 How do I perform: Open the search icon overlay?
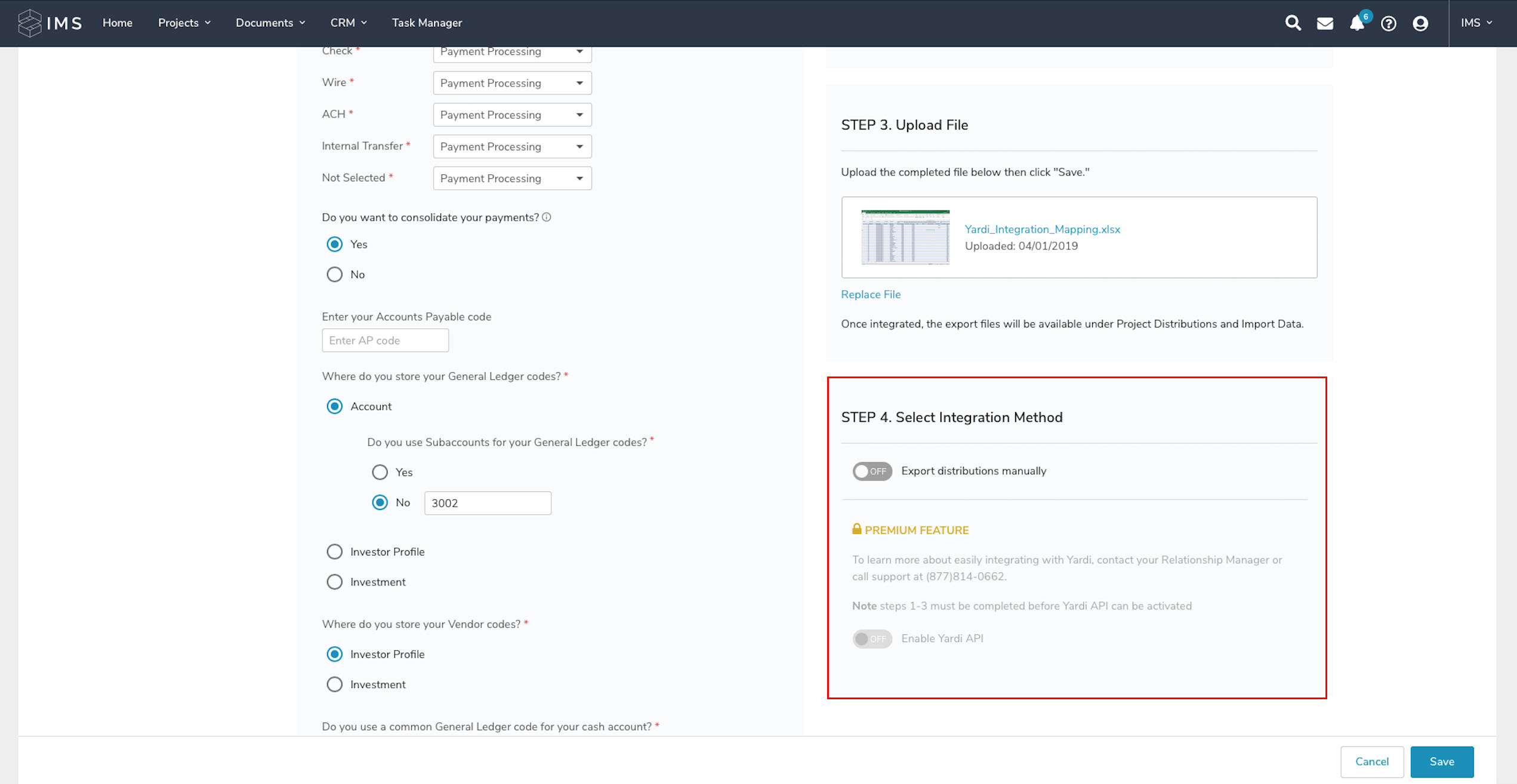(1292, 23)
